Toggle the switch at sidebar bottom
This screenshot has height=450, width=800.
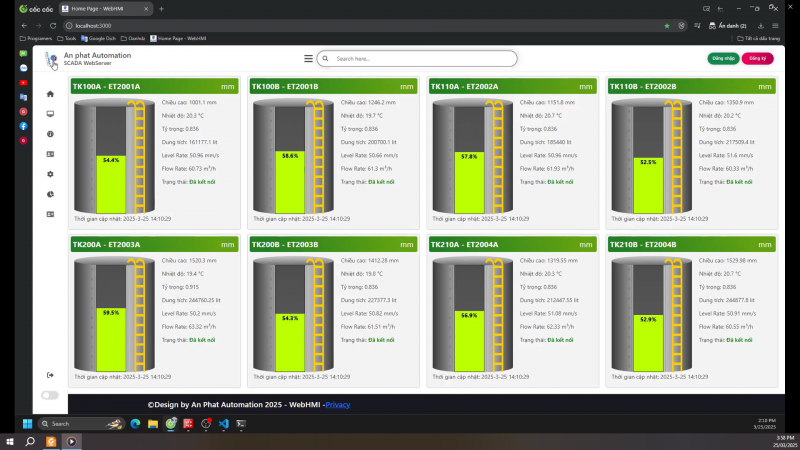click(49, 395)
